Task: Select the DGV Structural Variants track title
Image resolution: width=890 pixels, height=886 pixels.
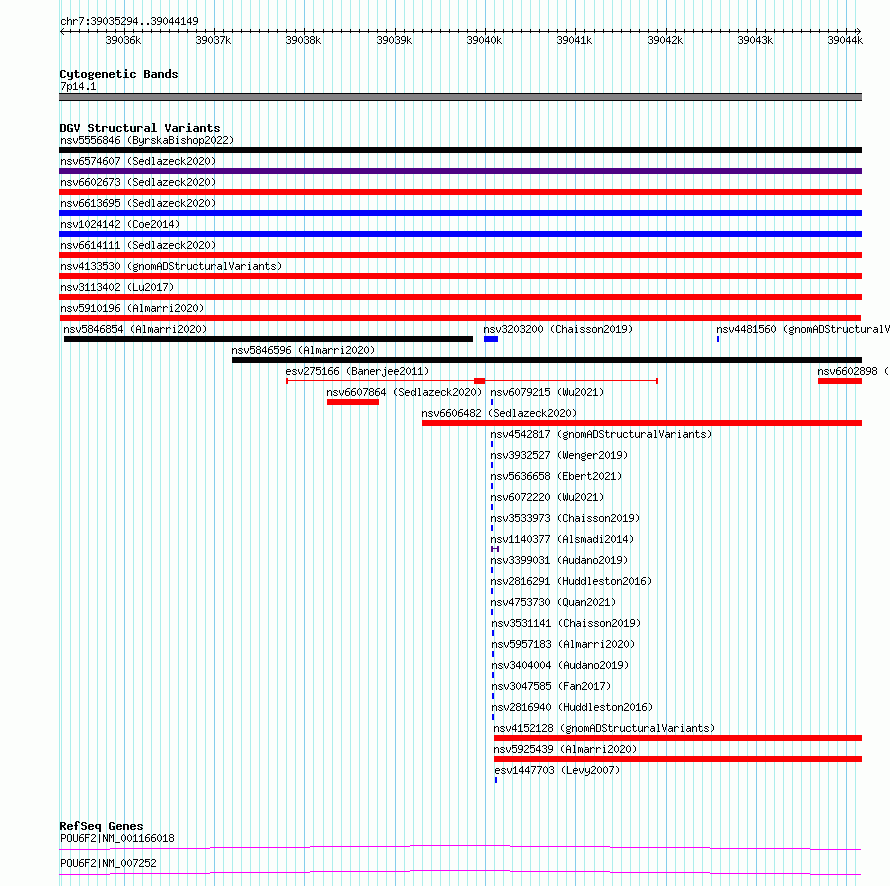Action: tap(140, 128)
